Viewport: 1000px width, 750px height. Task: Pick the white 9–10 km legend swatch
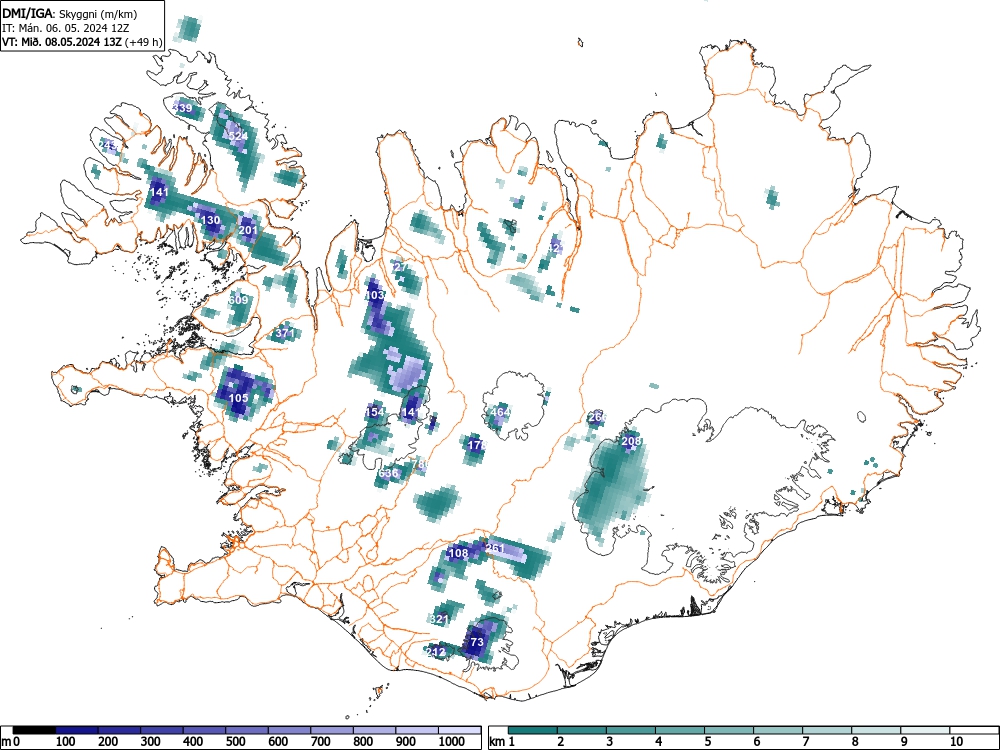[925, 730]
